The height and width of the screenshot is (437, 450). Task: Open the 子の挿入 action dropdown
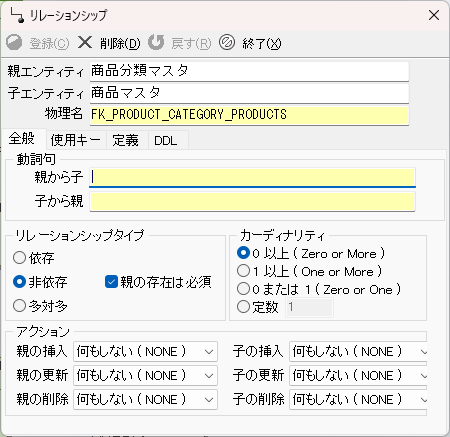pos(358,352)
